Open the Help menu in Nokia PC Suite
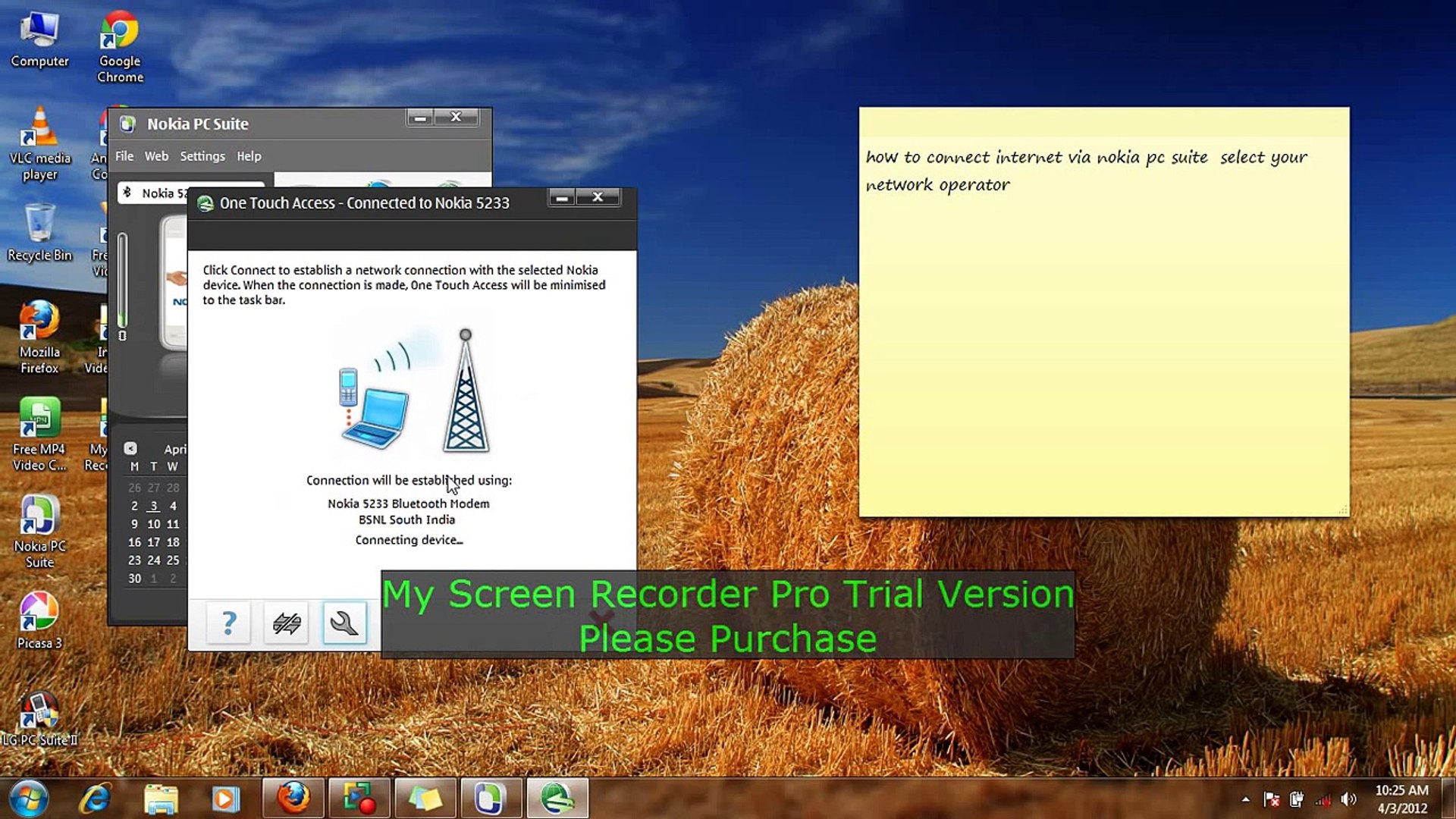This screenshot has height=819, width=1456. coord(249,156)
